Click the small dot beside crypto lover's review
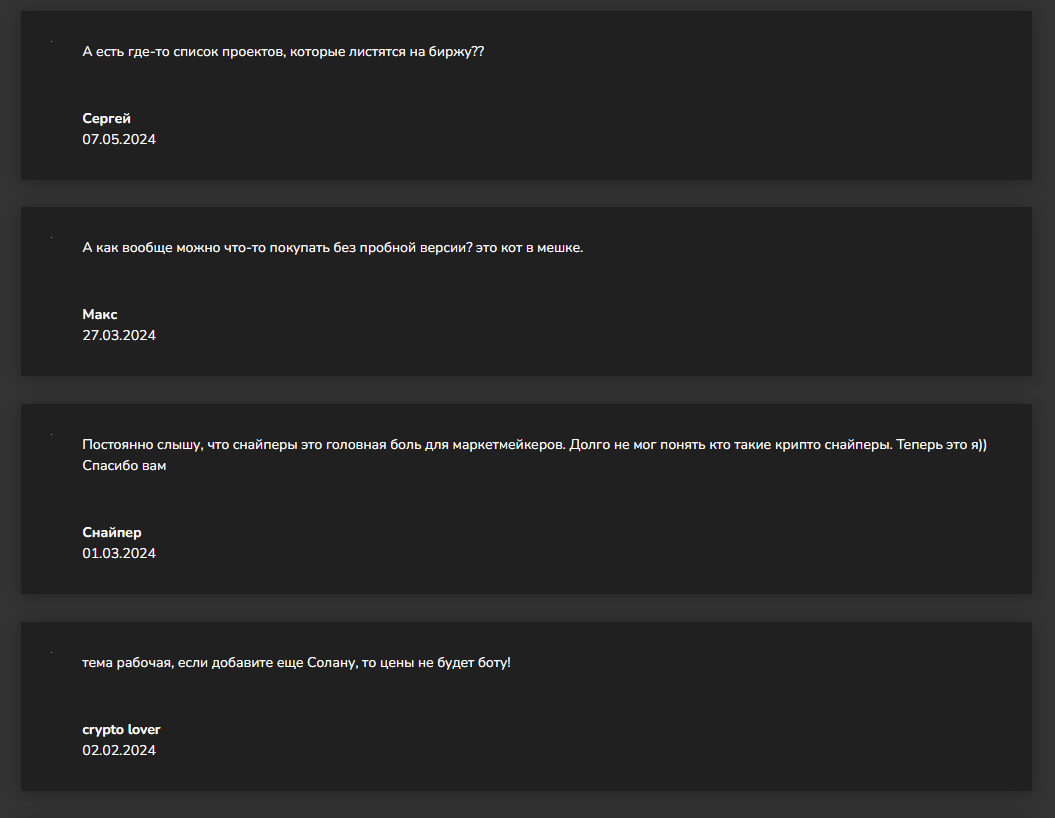Image resolution: width=1055 pixels, height=818 pixels. click(52, 652)
